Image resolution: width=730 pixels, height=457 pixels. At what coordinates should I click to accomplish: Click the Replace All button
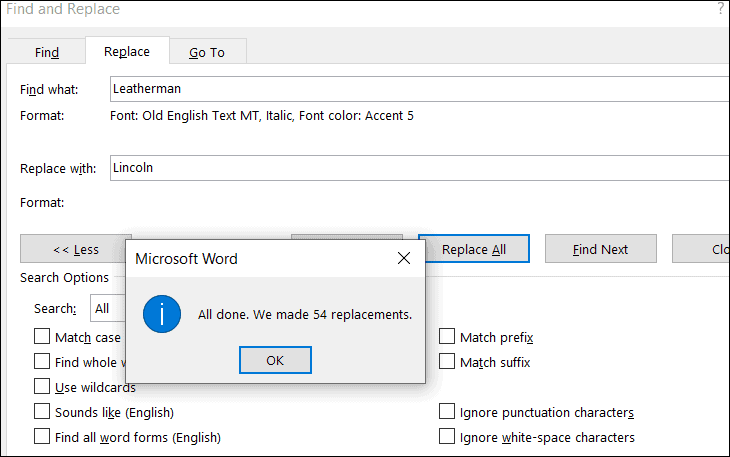474,249
